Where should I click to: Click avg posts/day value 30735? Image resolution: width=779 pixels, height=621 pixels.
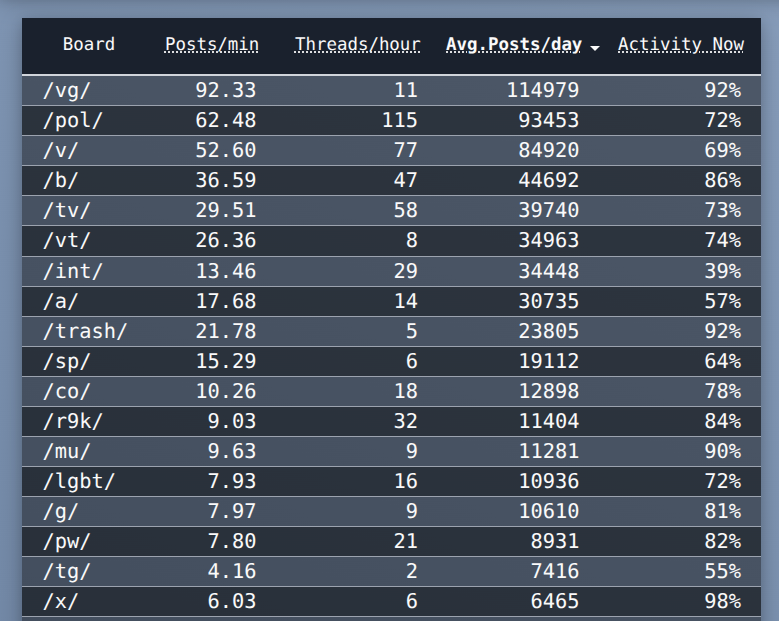click(549, 301)
